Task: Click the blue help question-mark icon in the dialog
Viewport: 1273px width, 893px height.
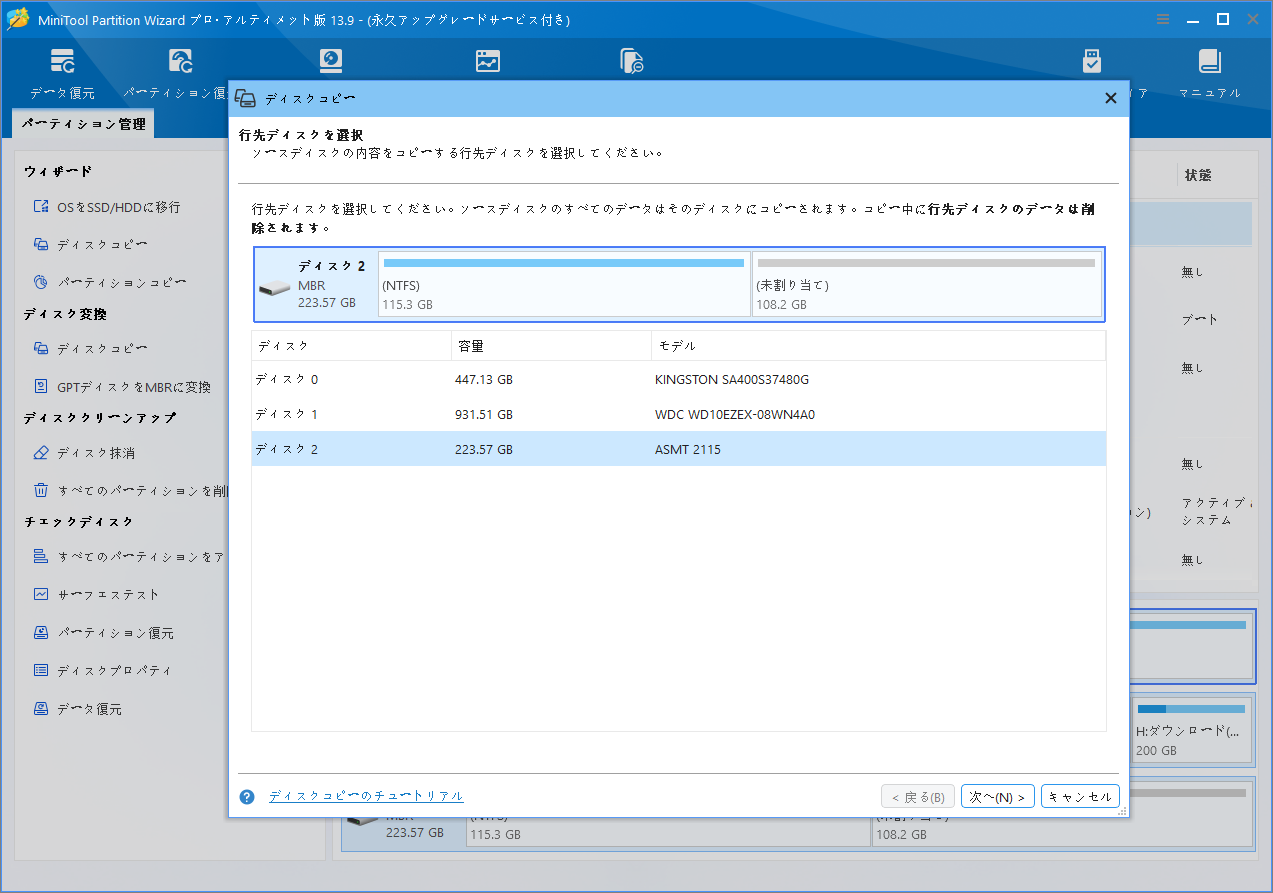Action: [x=247, y=797]
